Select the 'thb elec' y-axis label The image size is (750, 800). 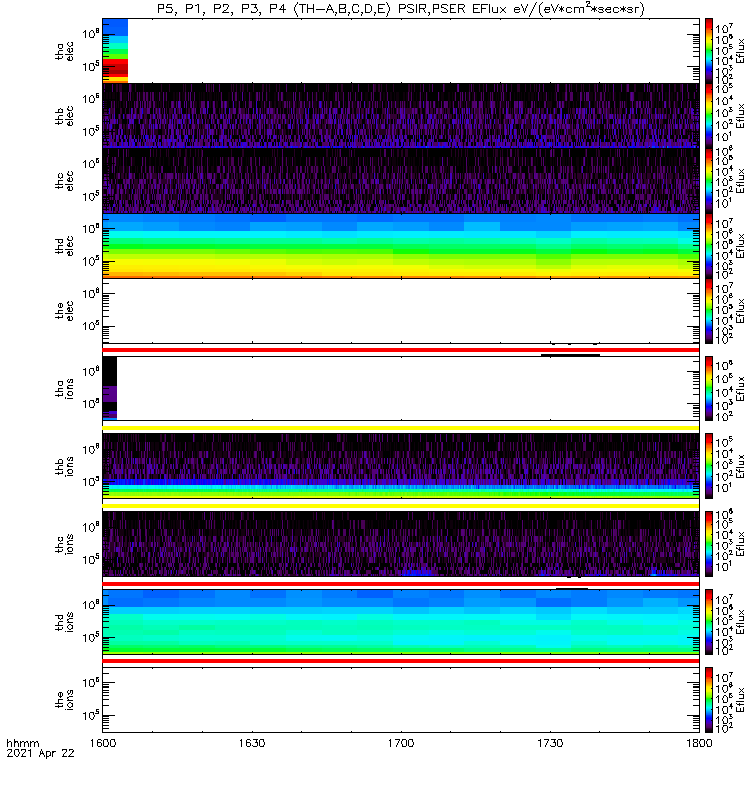pyautogui.click(x=64, y=116)
